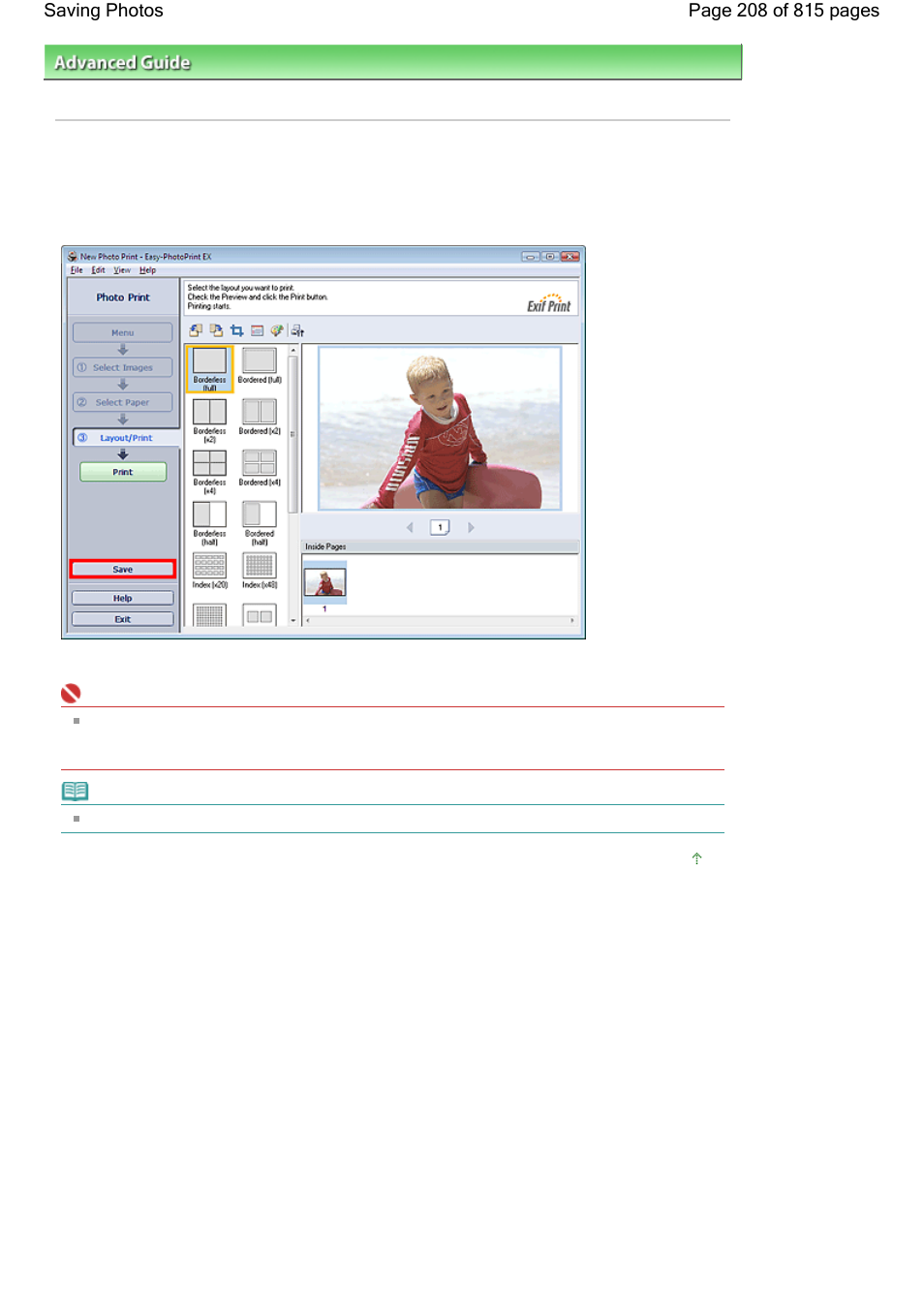Open the Help menu
This screenshot has height=1308, width=924.
[147, 270]
